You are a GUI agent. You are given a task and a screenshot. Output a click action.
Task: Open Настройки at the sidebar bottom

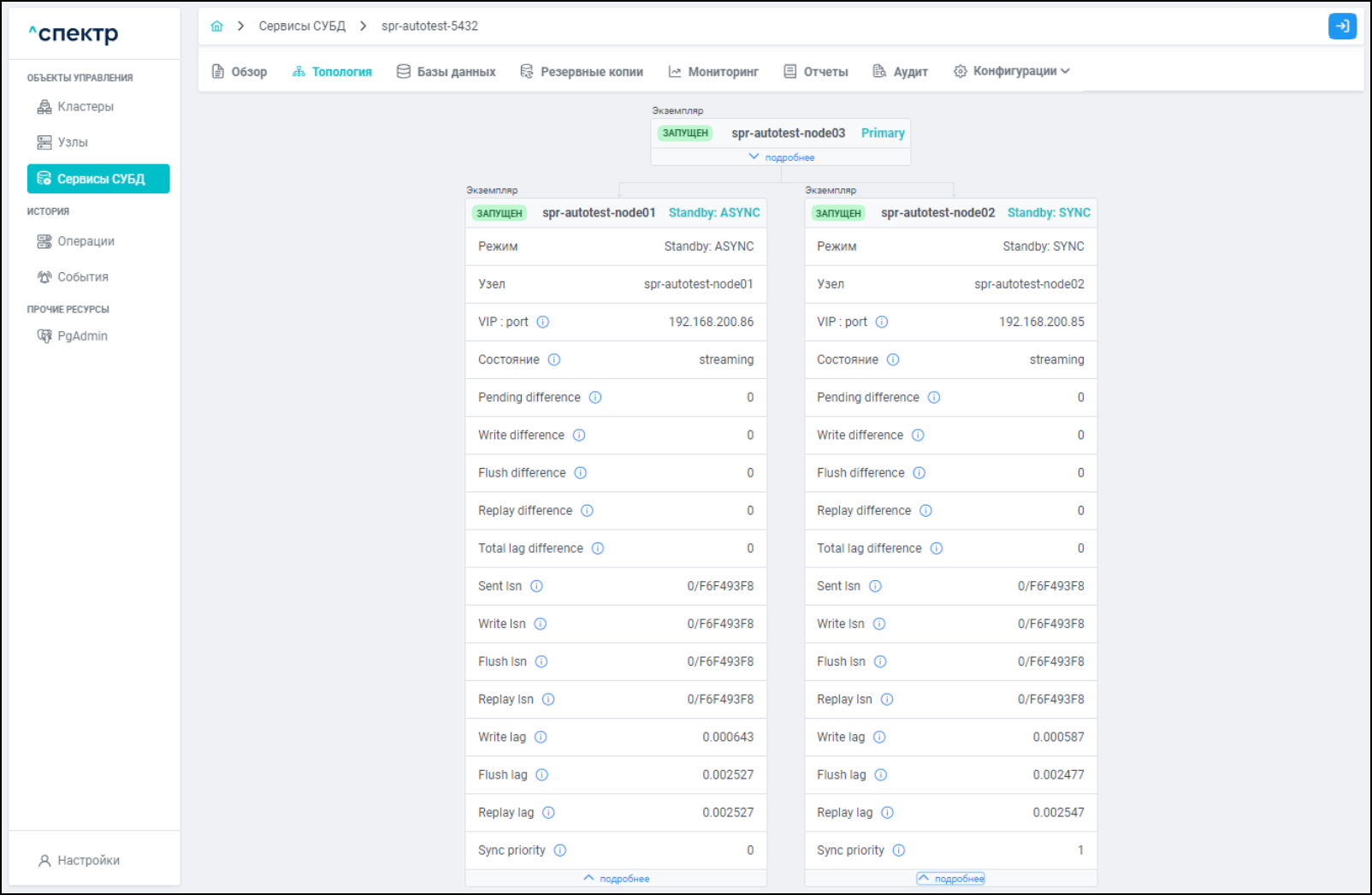click(x=88, y=861)
